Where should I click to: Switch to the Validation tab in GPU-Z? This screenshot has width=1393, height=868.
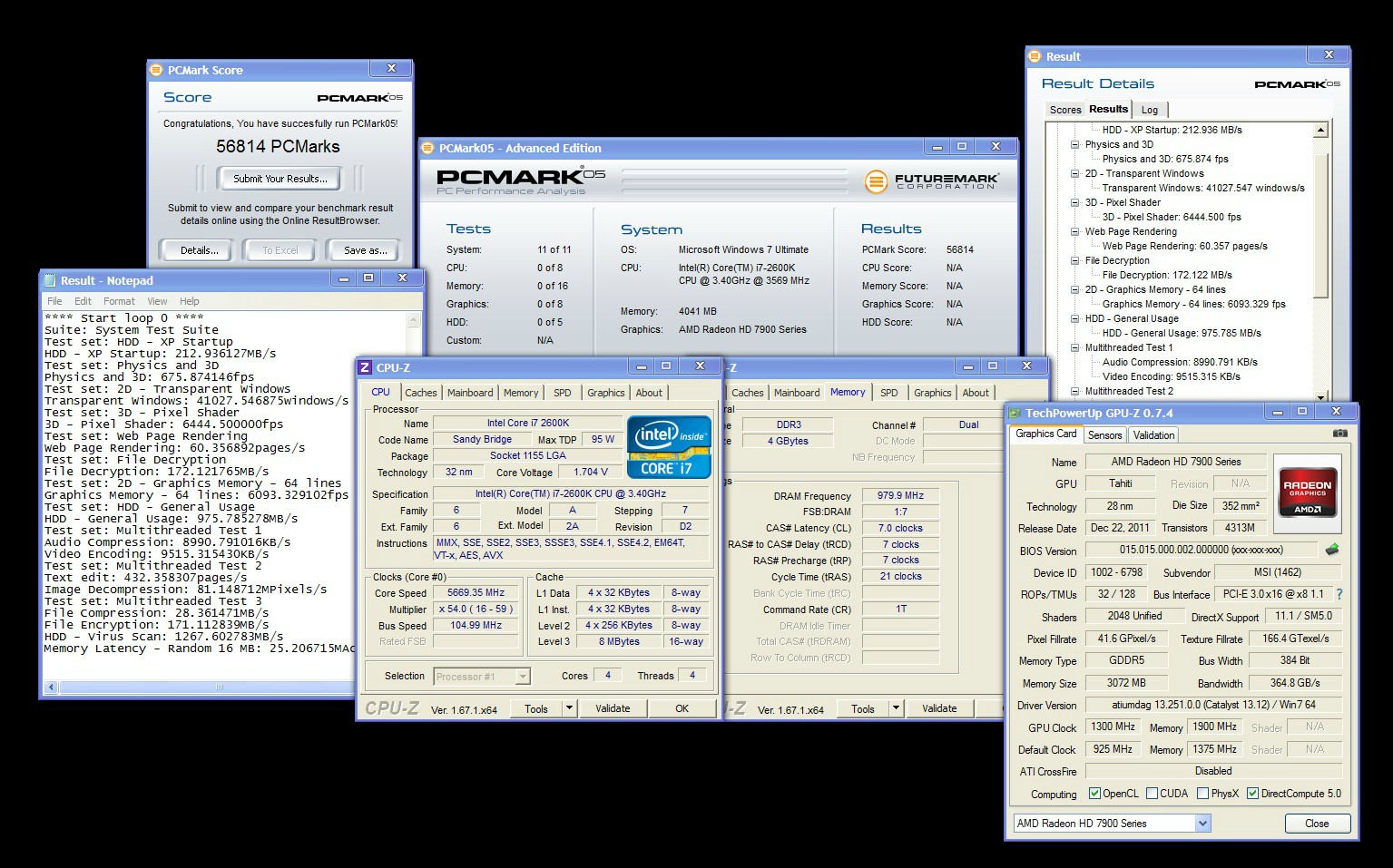pyautogui.click(x=1153, y=435)
